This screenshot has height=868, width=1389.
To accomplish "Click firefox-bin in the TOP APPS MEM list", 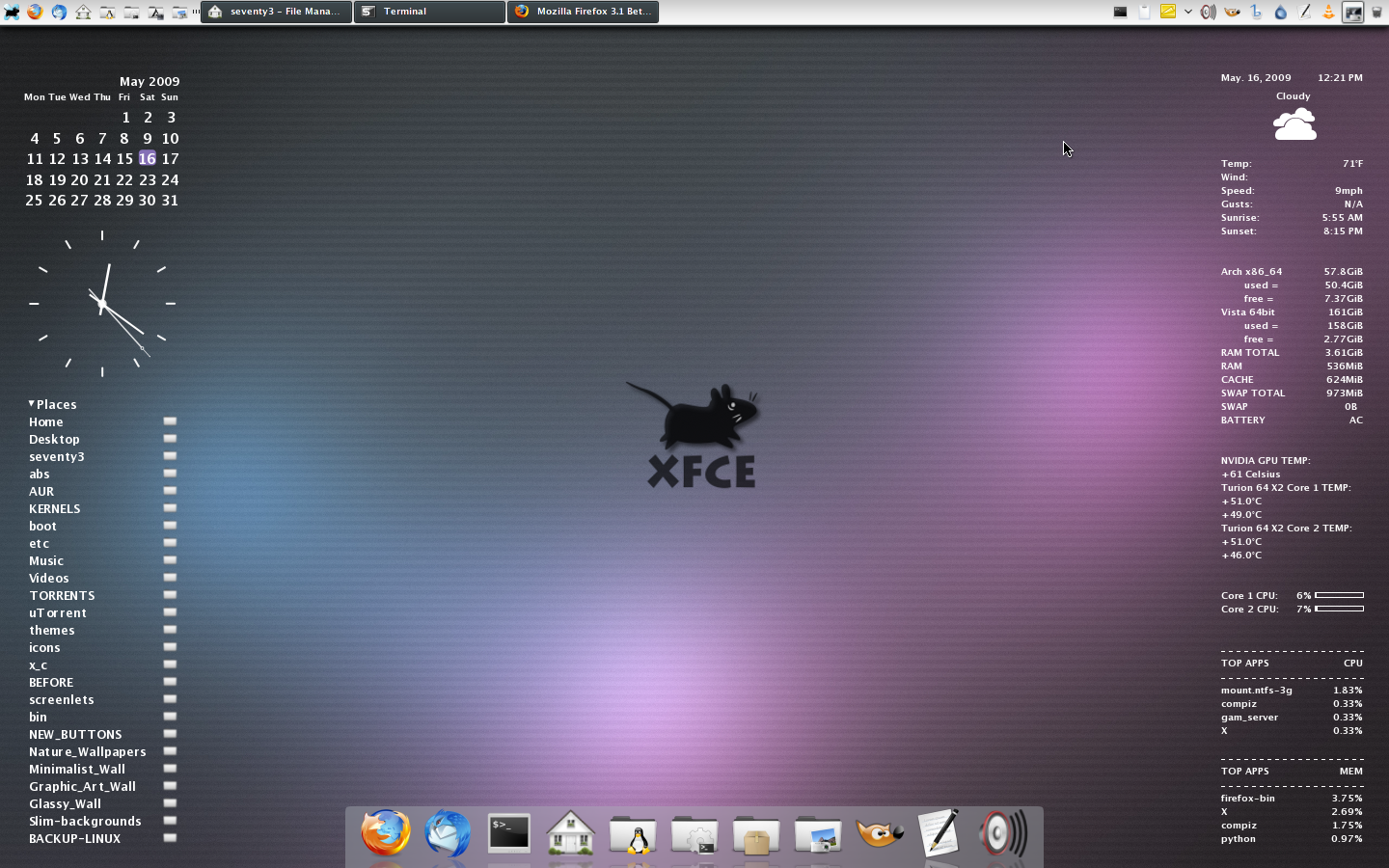I will (1247, 798).
